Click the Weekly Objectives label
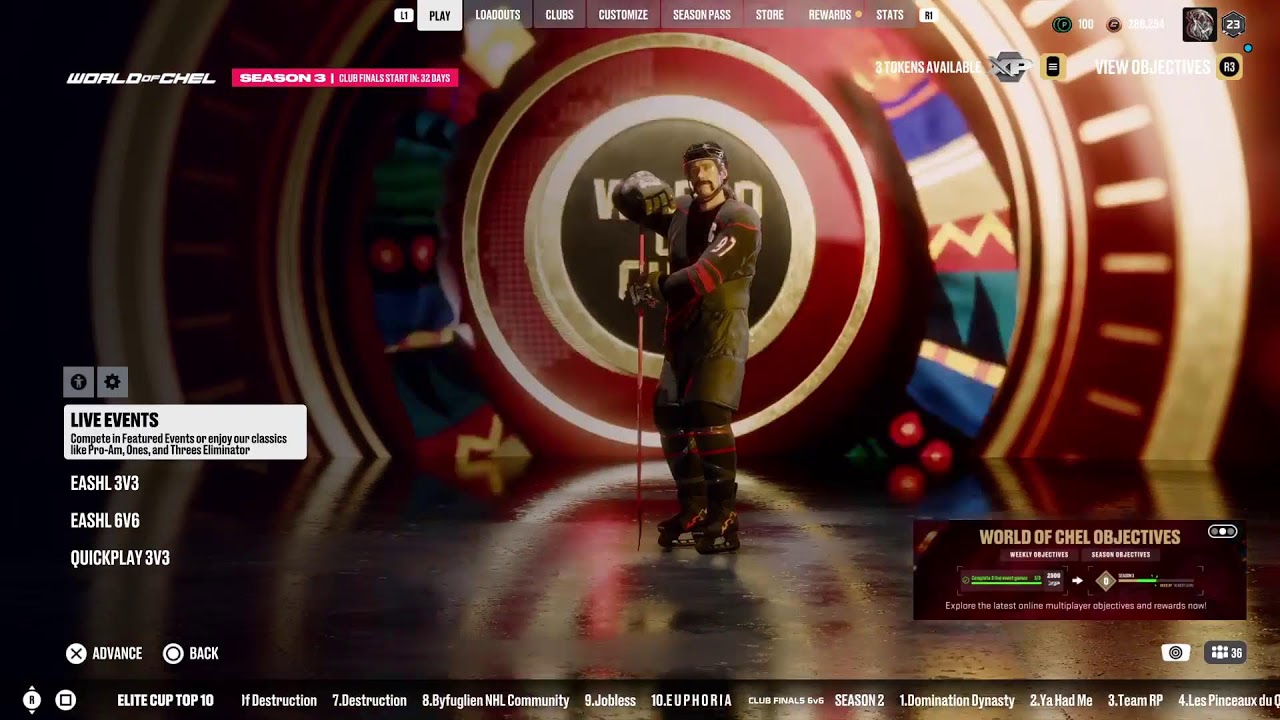1280x720 pixels. click(x=1039, y=555)
